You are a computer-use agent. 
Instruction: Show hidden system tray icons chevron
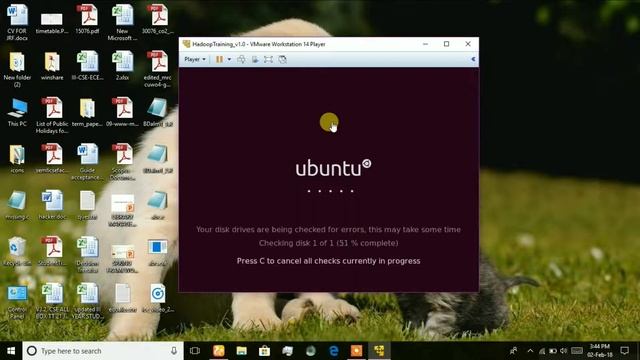tap(530, 351)
